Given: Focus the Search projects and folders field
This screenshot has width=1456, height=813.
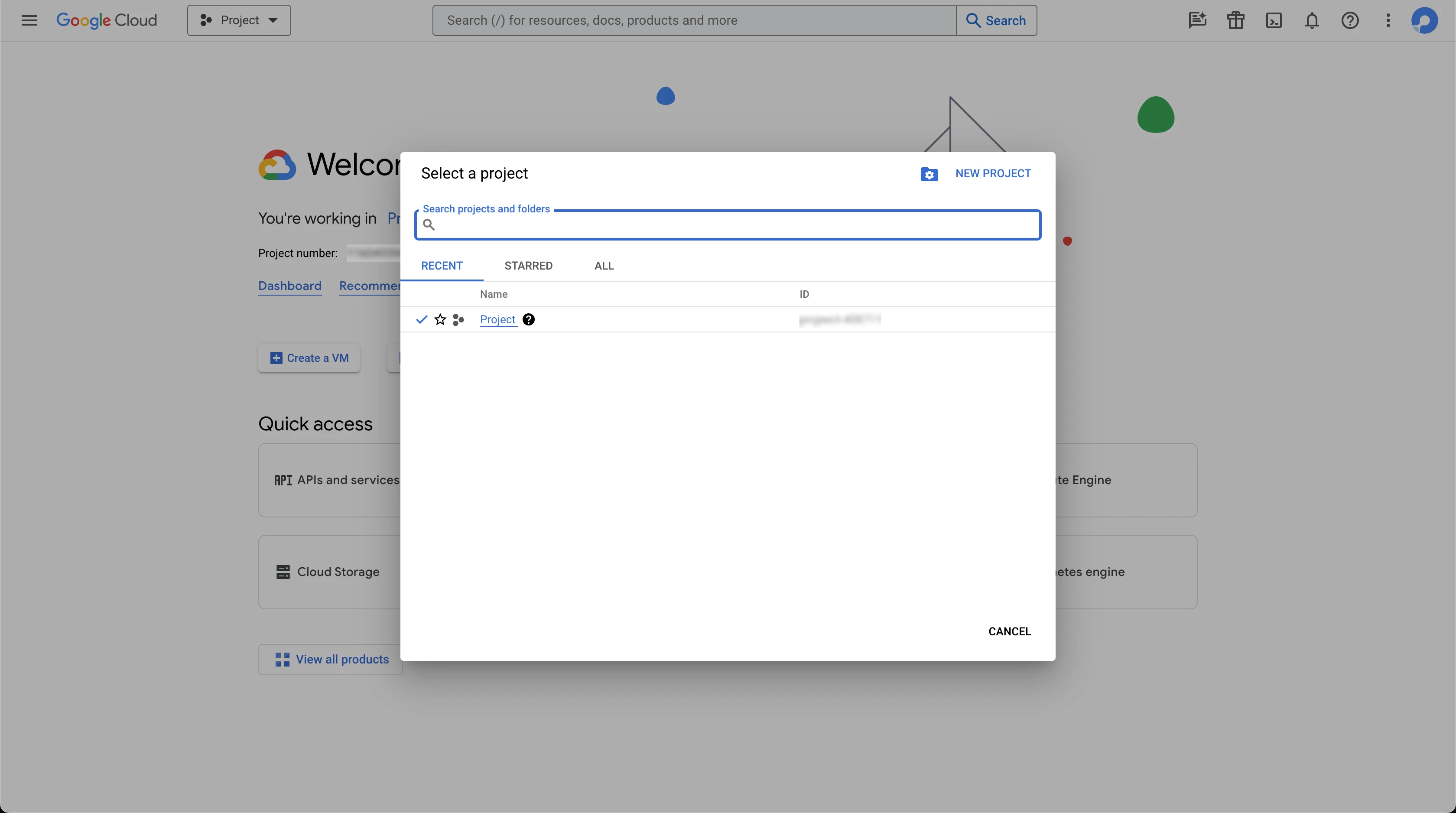Looking at the screenshot, I should pos(728,225).
